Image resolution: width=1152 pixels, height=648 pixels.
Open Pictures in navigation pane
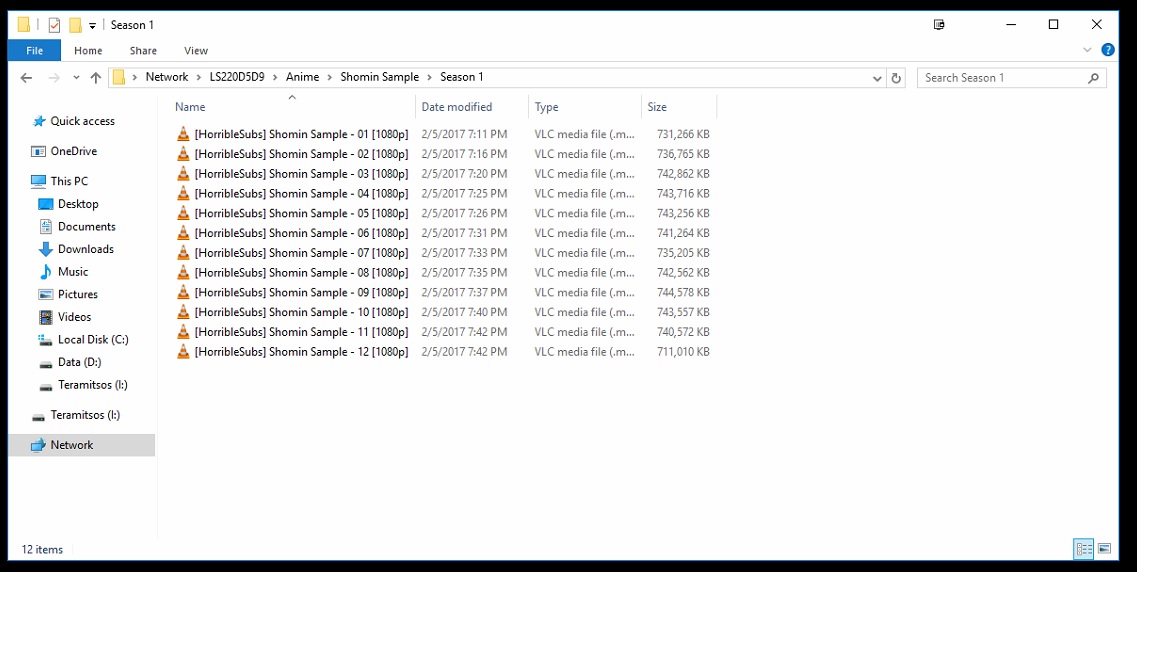click(78, 295)
